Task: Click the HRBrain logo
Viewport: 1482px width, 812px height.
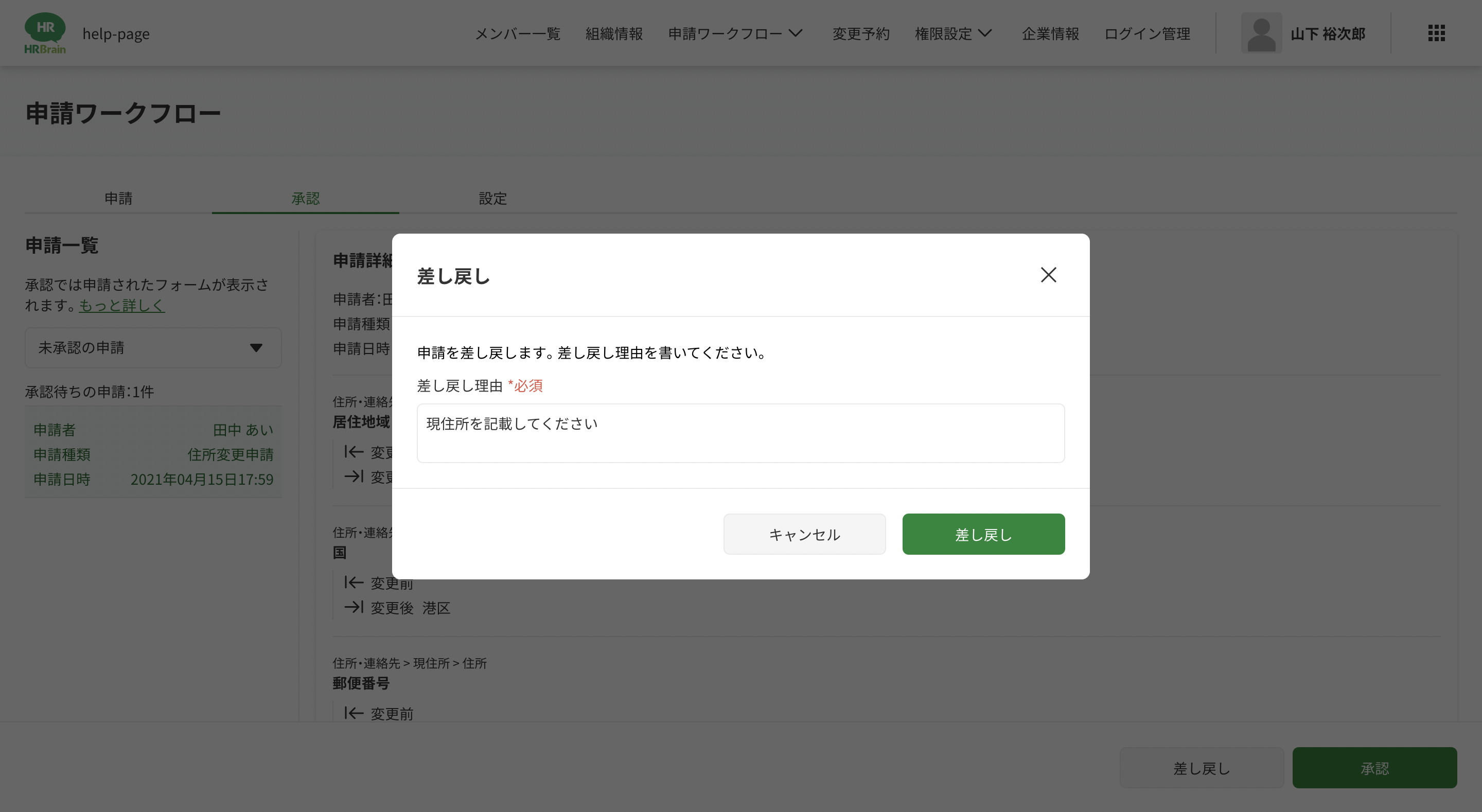Action: point(45,33)
